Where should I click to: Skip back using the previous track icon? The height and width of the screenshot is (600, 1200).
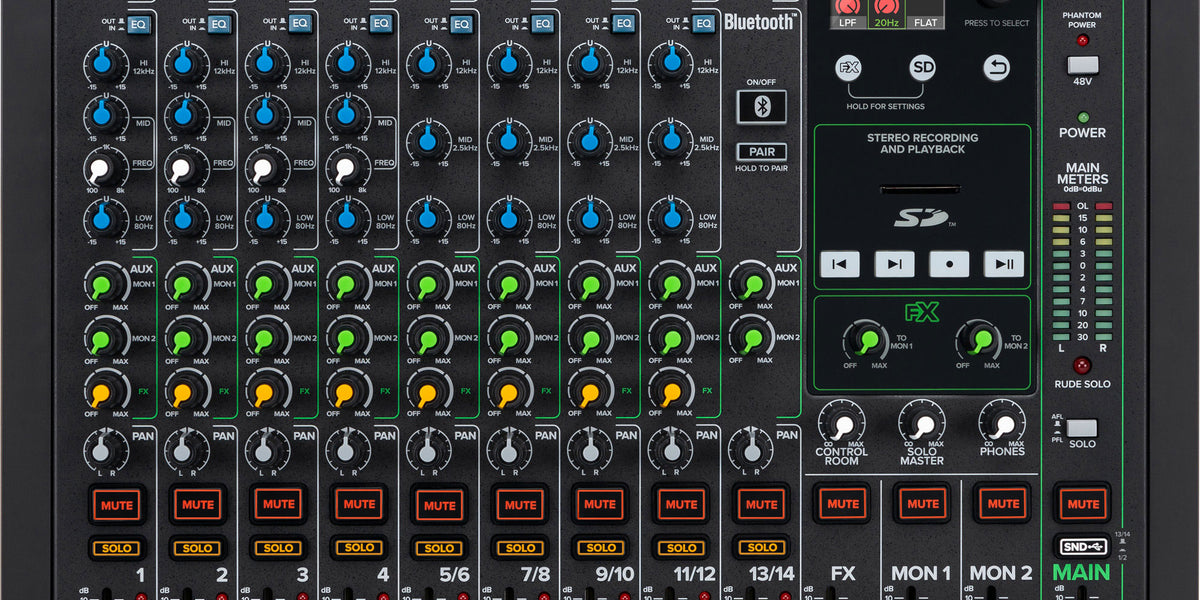(x=840, y=264)
